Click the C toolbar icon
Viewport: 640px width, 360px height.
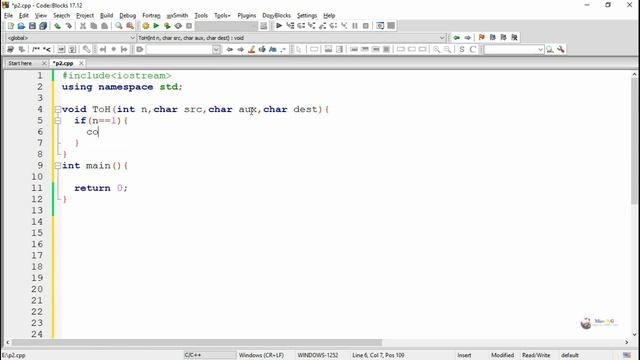point(473,49)
